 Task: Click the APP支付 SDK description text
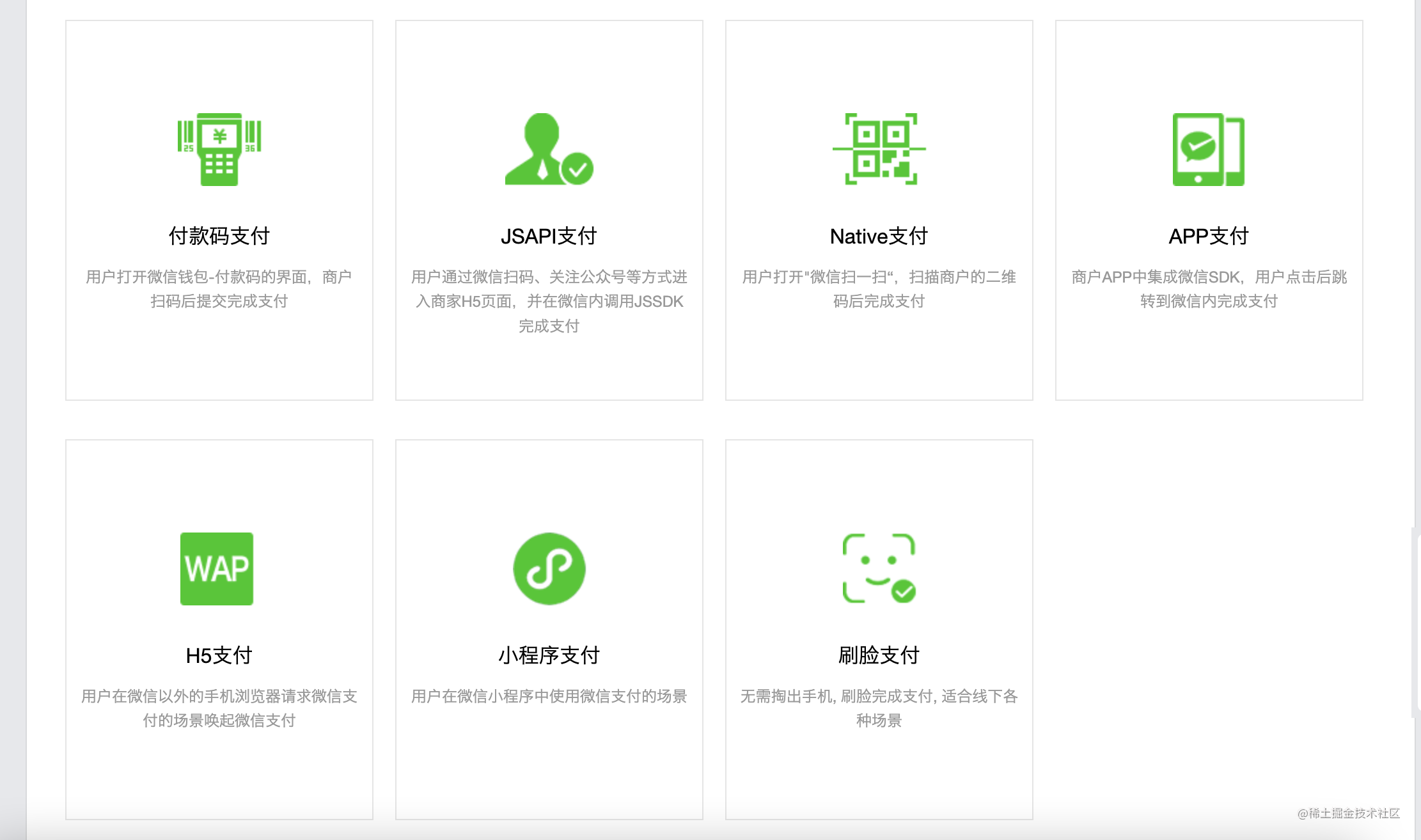1209,289
